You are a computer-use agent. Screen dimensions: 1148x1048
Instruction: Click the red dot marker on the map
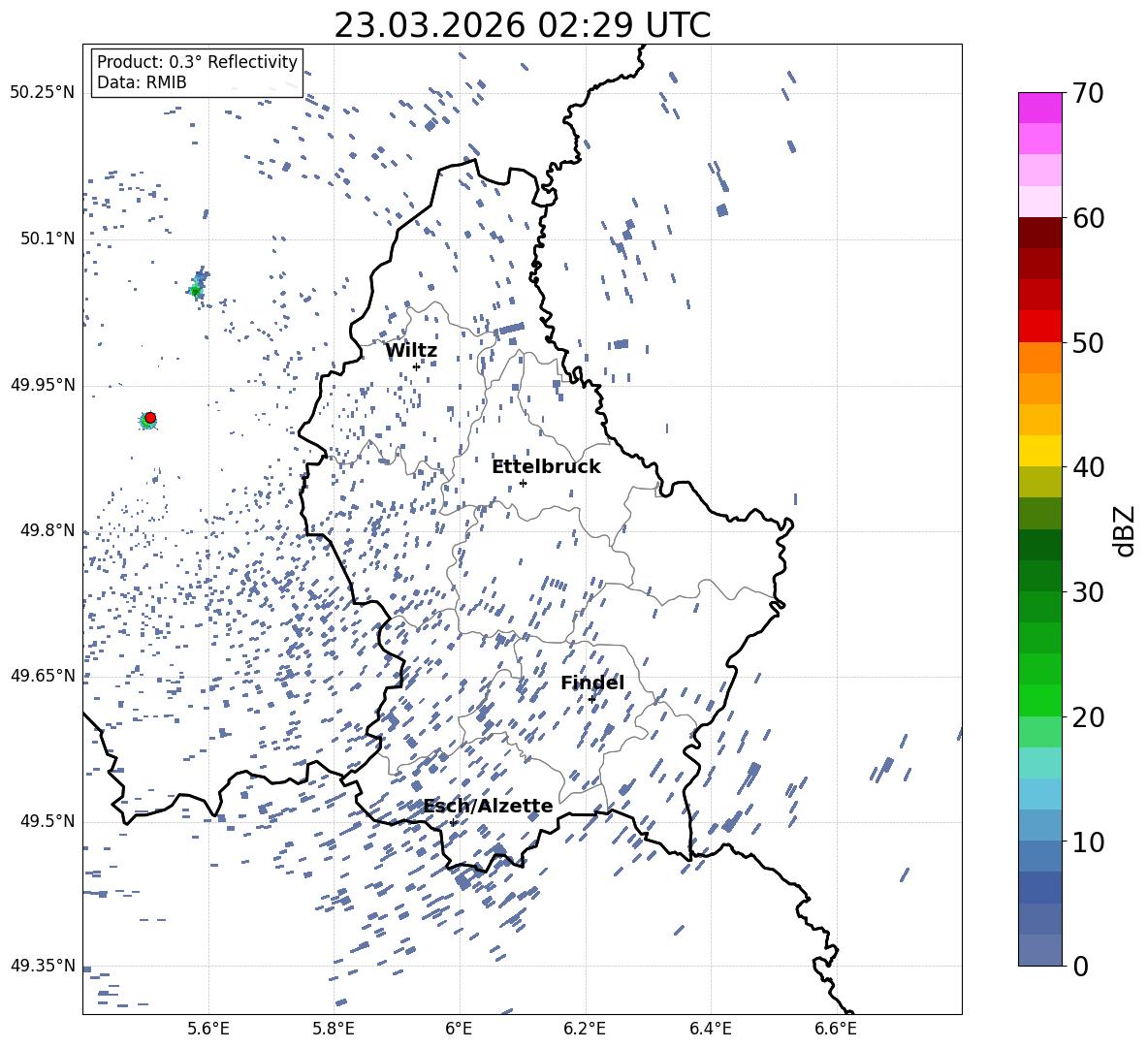(150, 418)
